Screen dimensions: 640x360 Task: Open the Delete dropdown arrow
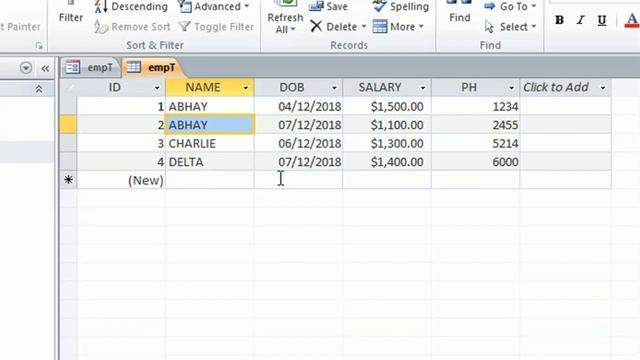364,27
